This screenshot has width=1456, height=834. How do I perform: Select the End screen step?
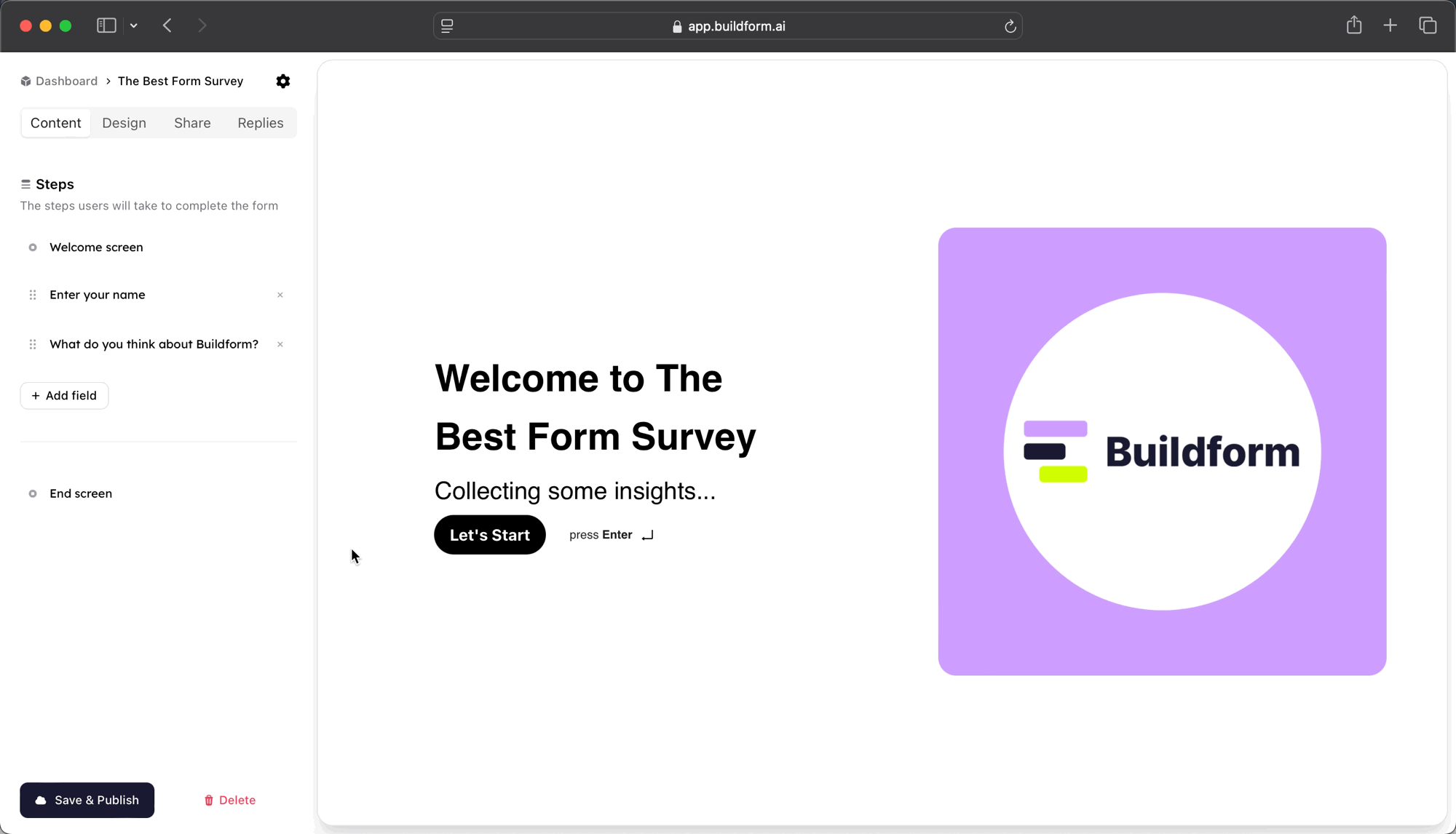81,493
